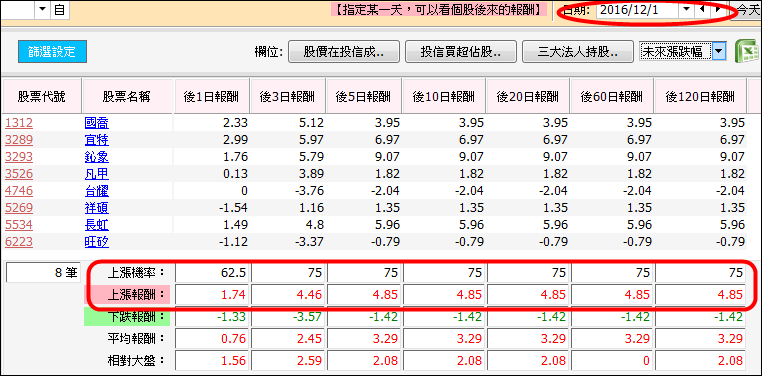Open the 宜特 stock name link
The image size is (762, 376).
[96, 140]
